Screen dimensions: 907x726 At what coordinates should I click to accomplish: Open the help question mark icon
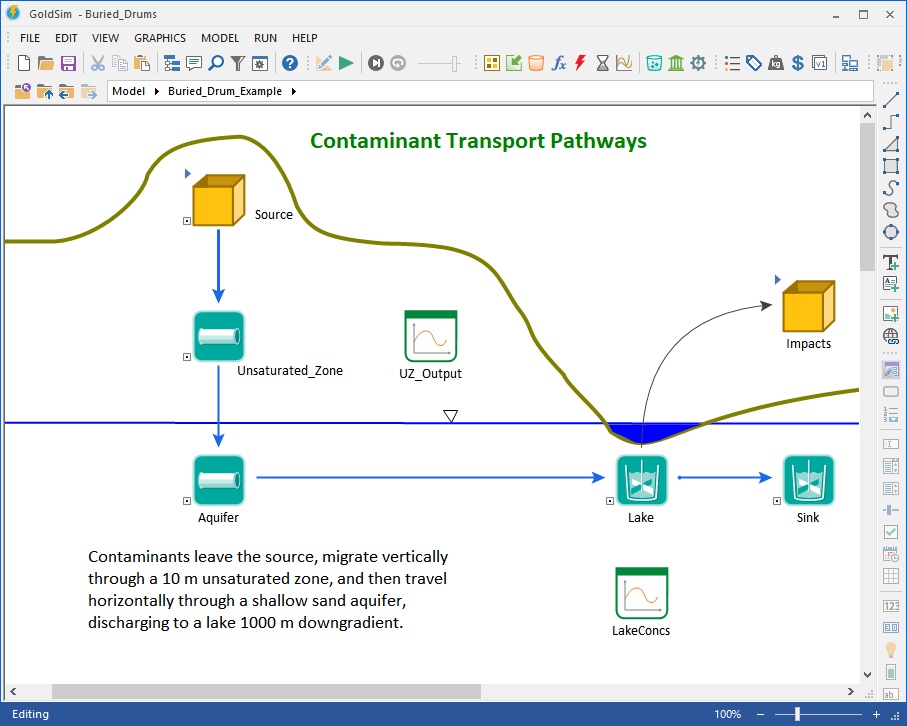290,63
